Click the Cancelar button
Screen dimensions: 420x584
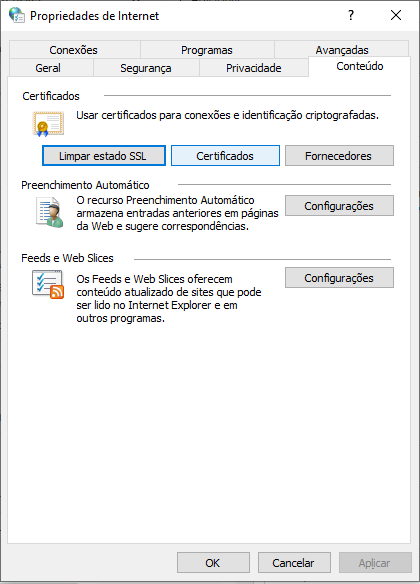tap(294, 562)
